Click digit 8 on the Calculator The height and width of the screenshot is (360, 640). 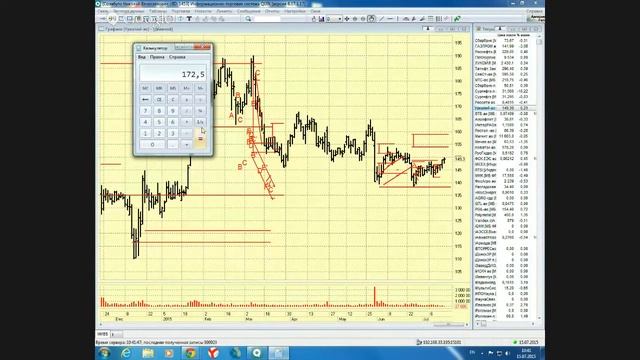[x=159, y=111]
